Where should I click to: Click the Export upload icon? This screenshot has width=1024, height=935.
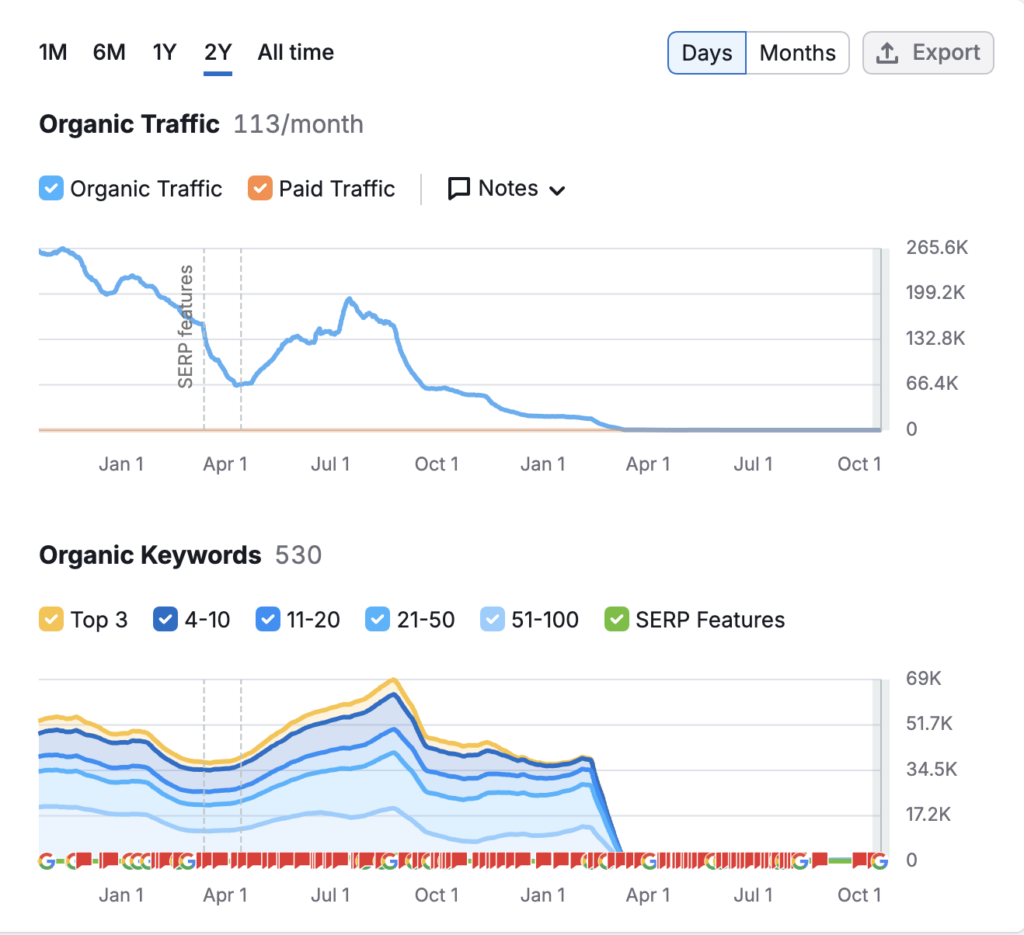point(886,53)
